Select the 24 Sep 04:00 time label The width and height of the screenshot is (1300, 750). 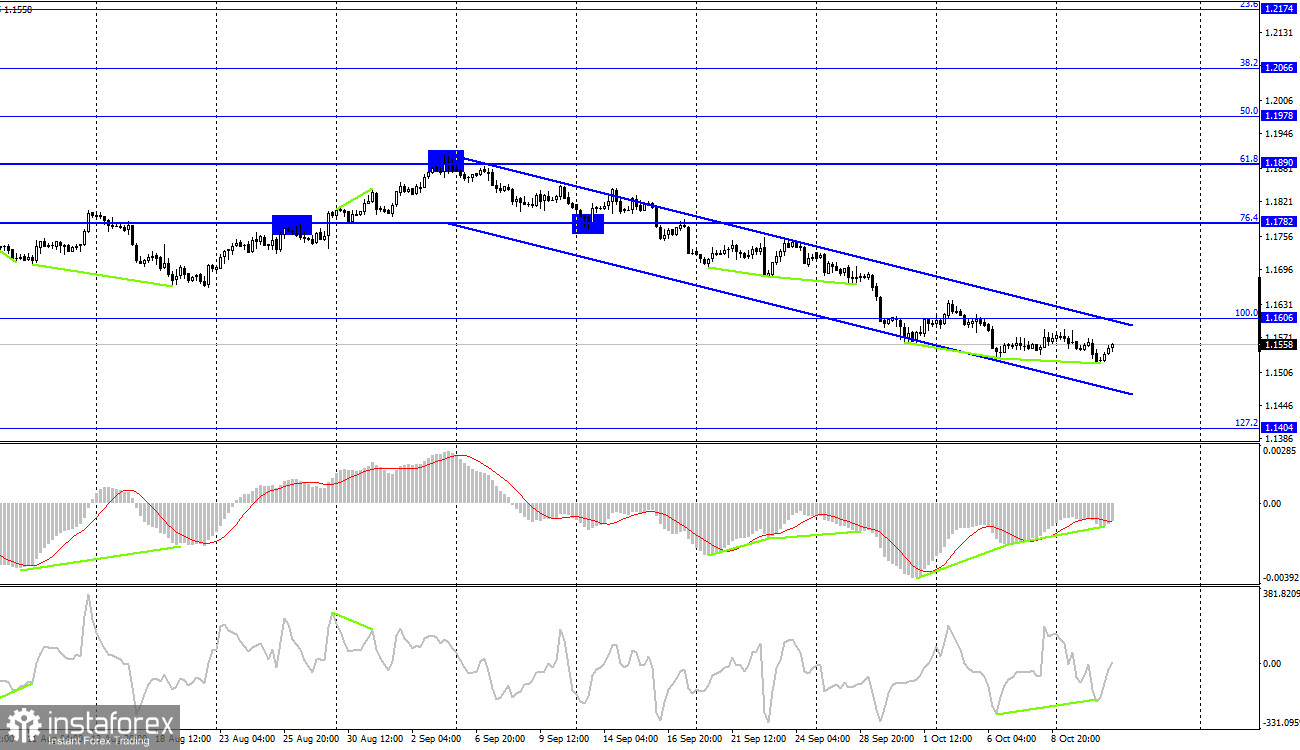click(823, 740)
